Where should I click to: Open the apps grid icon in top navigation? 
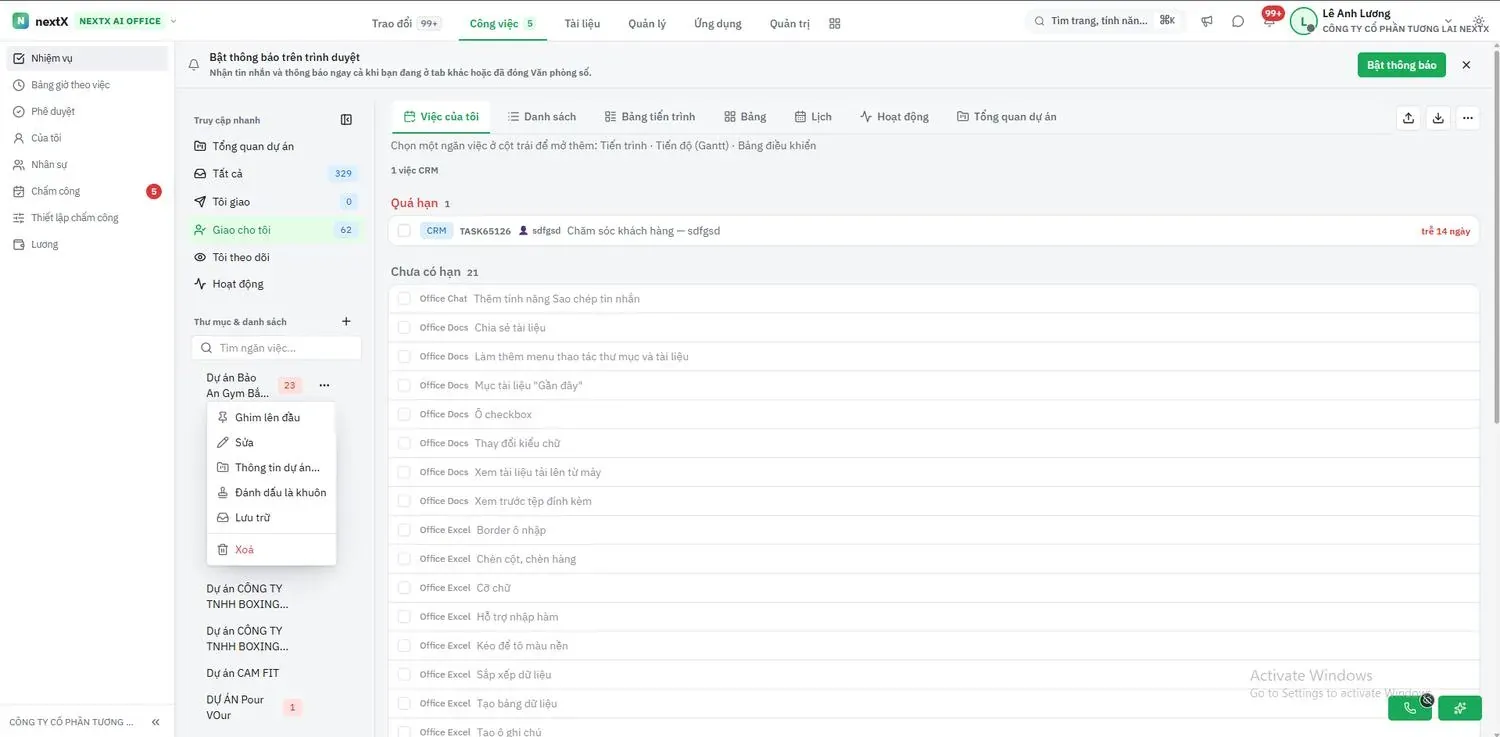pyautogui.click(x=835, y=23)
